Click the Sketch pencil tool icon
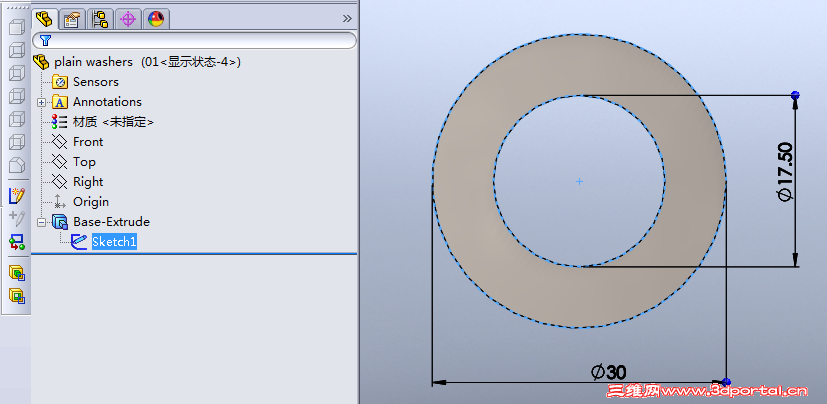 click(x=17, y=196)
